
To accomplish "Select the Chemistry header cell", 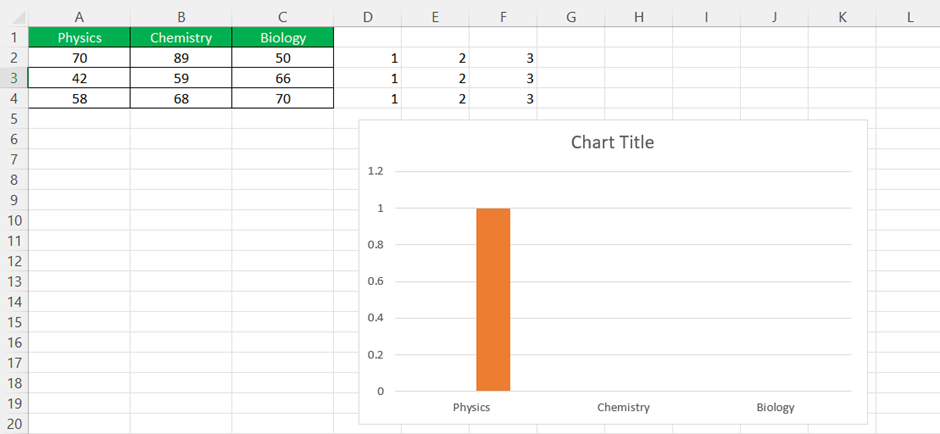I will pyautogui.click(x=181, y=38).
